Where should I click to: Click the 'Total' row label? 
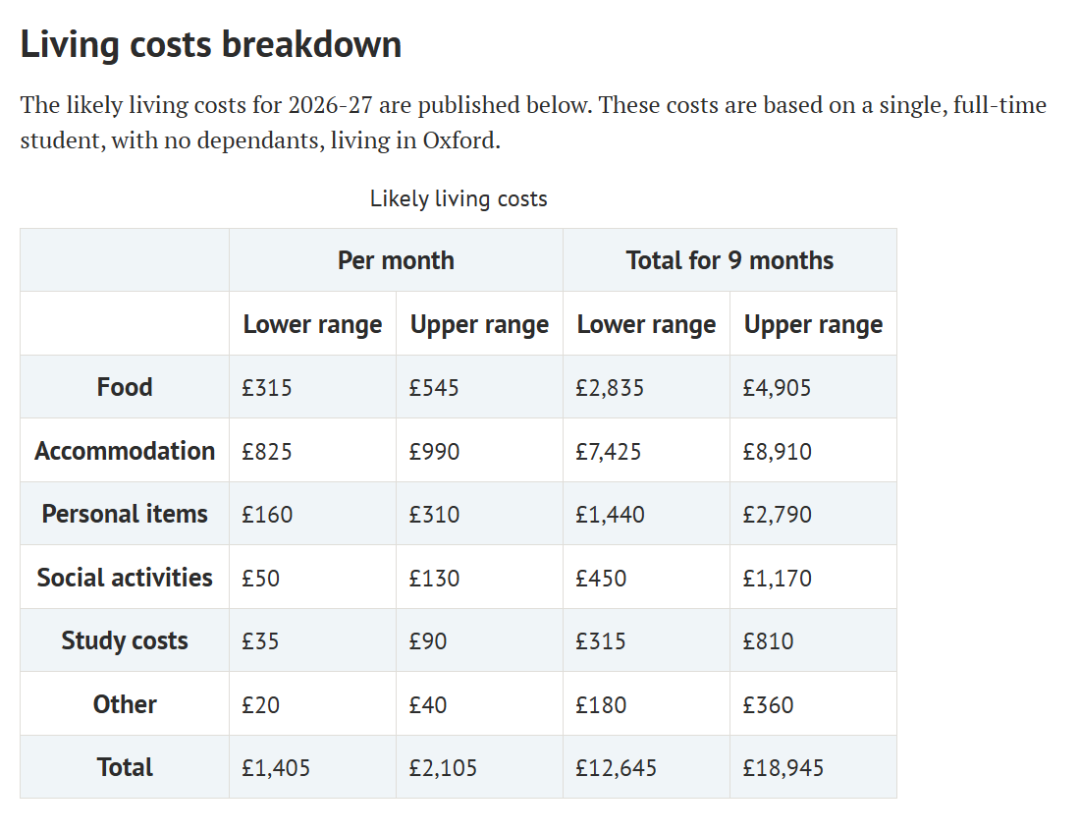pyautogui.click(x=125, y=767)
